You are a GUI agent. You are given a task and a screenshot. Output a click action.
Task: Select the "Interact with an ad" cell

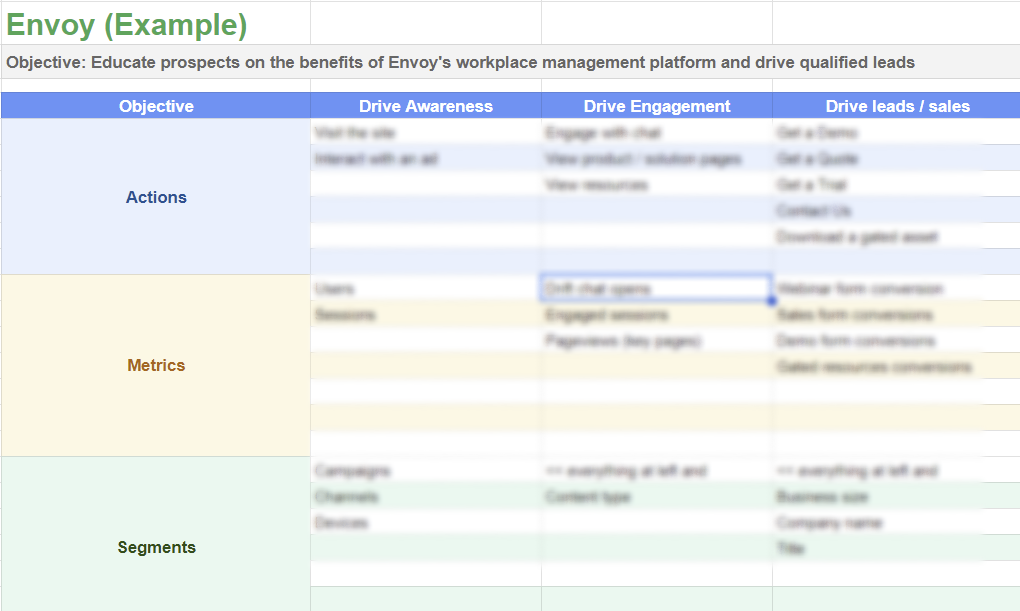coord(426,159)
